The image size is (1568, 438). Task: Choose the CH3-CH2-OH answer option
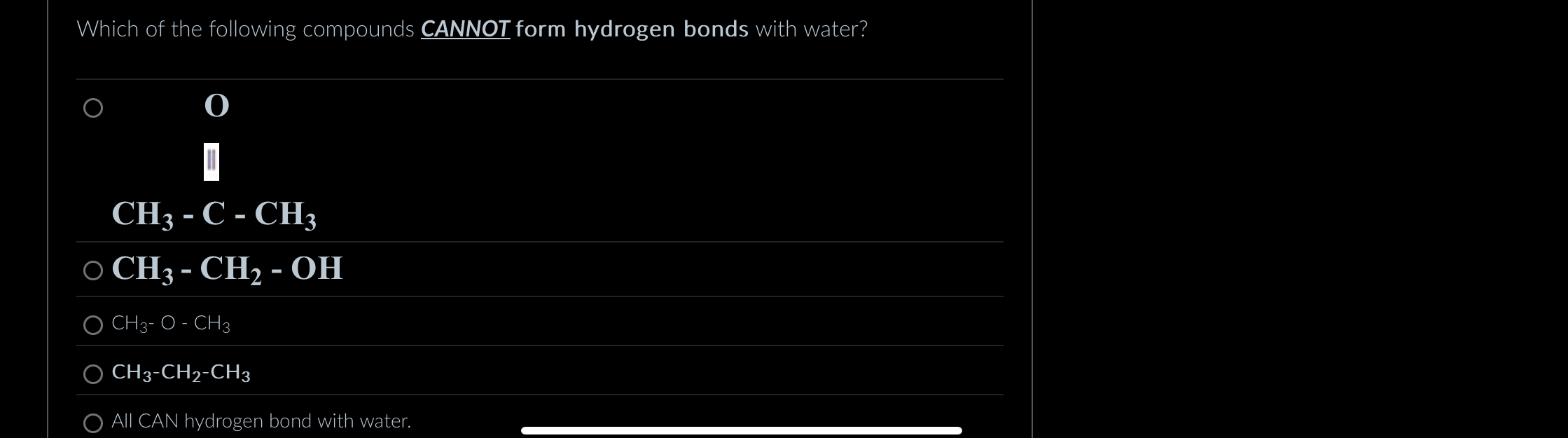pyautogui.click(x=93, y=270)
